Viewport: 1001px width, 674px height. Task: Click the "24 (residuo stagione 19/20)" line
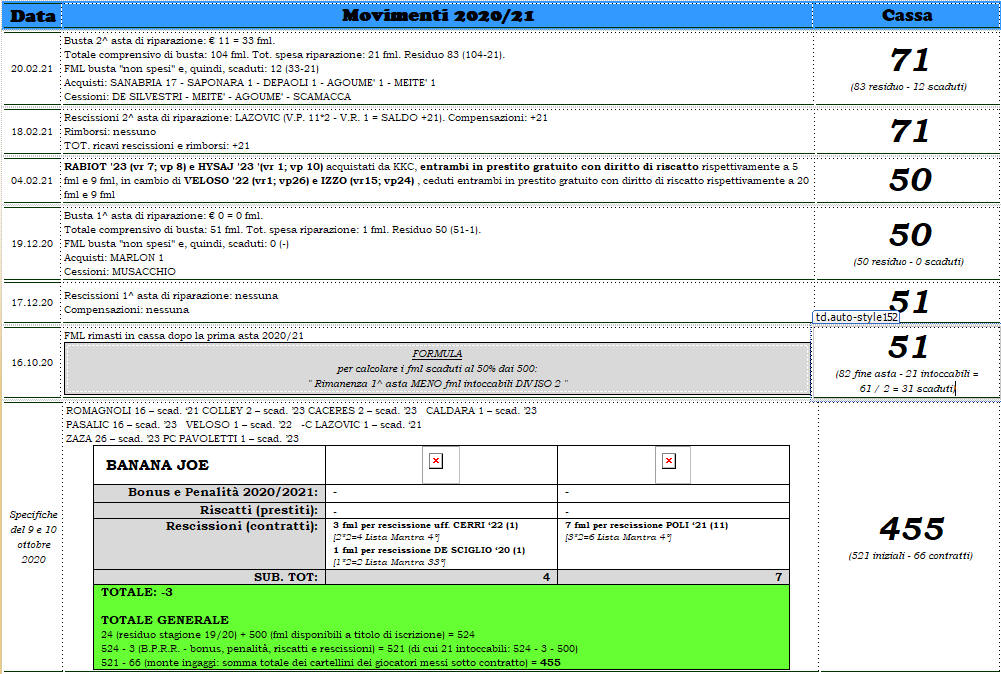coord(288,635)
